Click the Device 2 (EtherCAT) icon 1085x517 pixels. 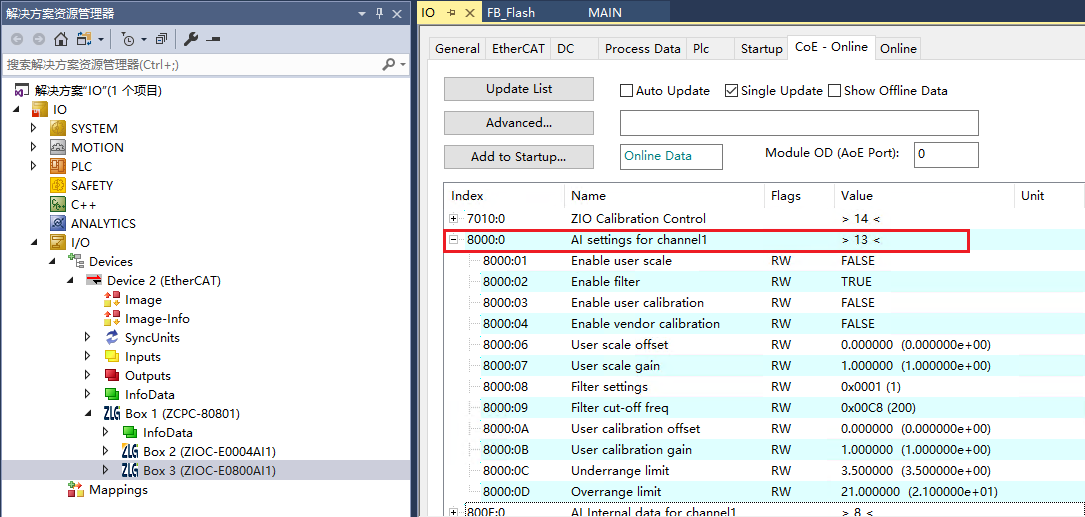coord(93,280)
